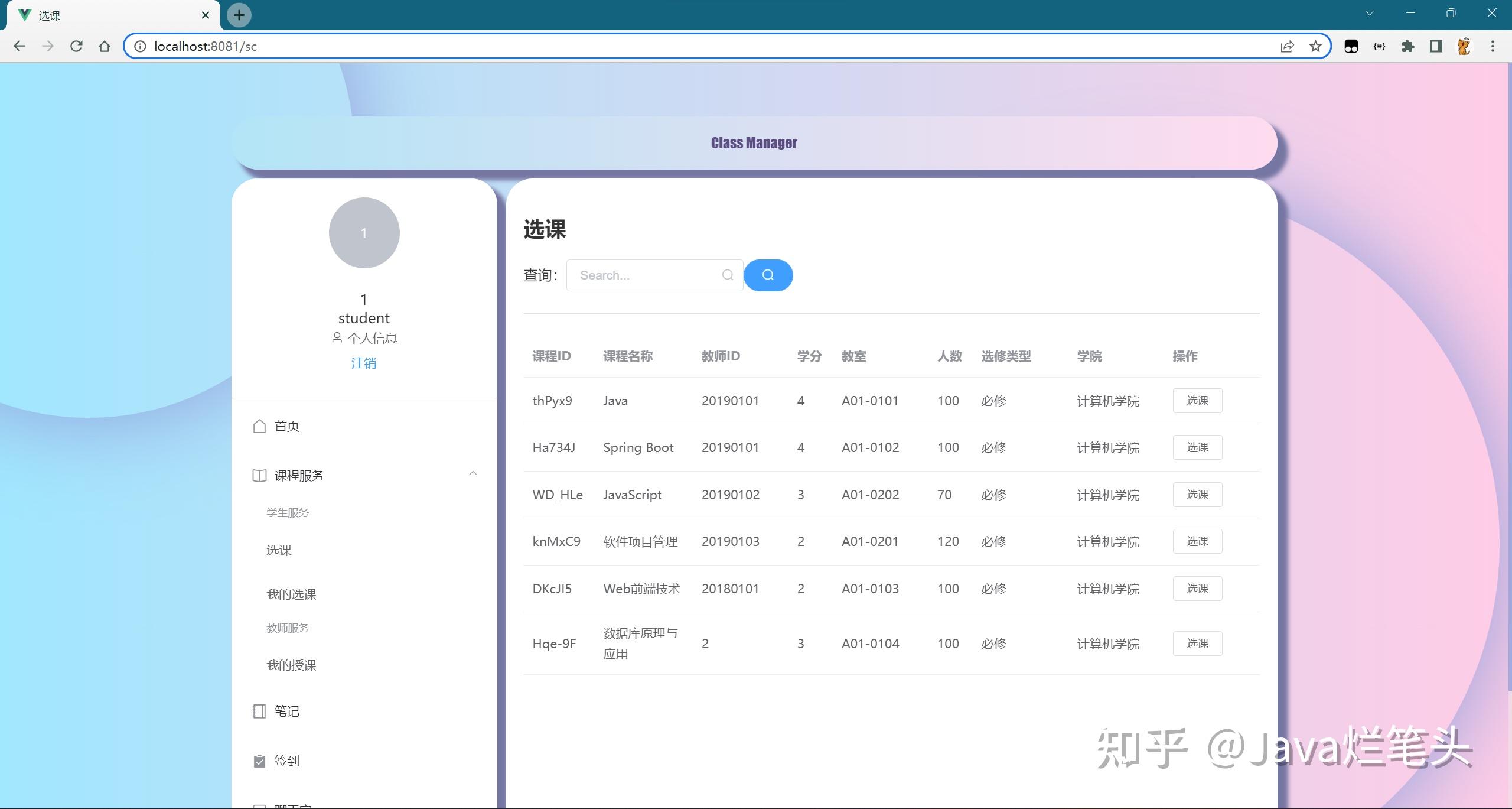1512x809 pixels.
Task: Click the book icon beside 课程服务
Action: coord(259,476)
